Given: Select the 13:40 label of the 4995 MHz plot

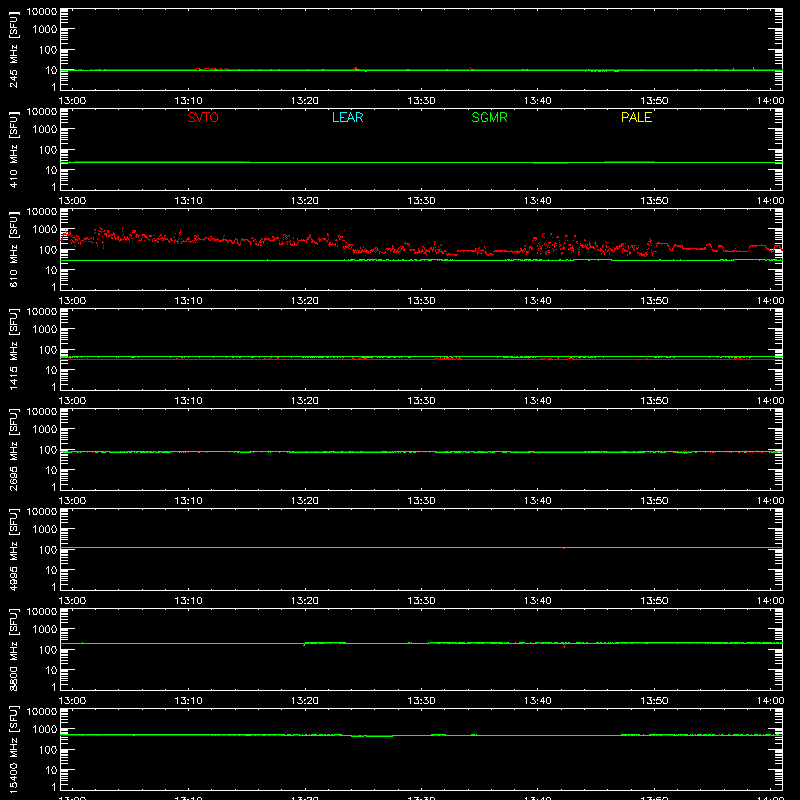Looking at the screenshot, I should 538,601.
